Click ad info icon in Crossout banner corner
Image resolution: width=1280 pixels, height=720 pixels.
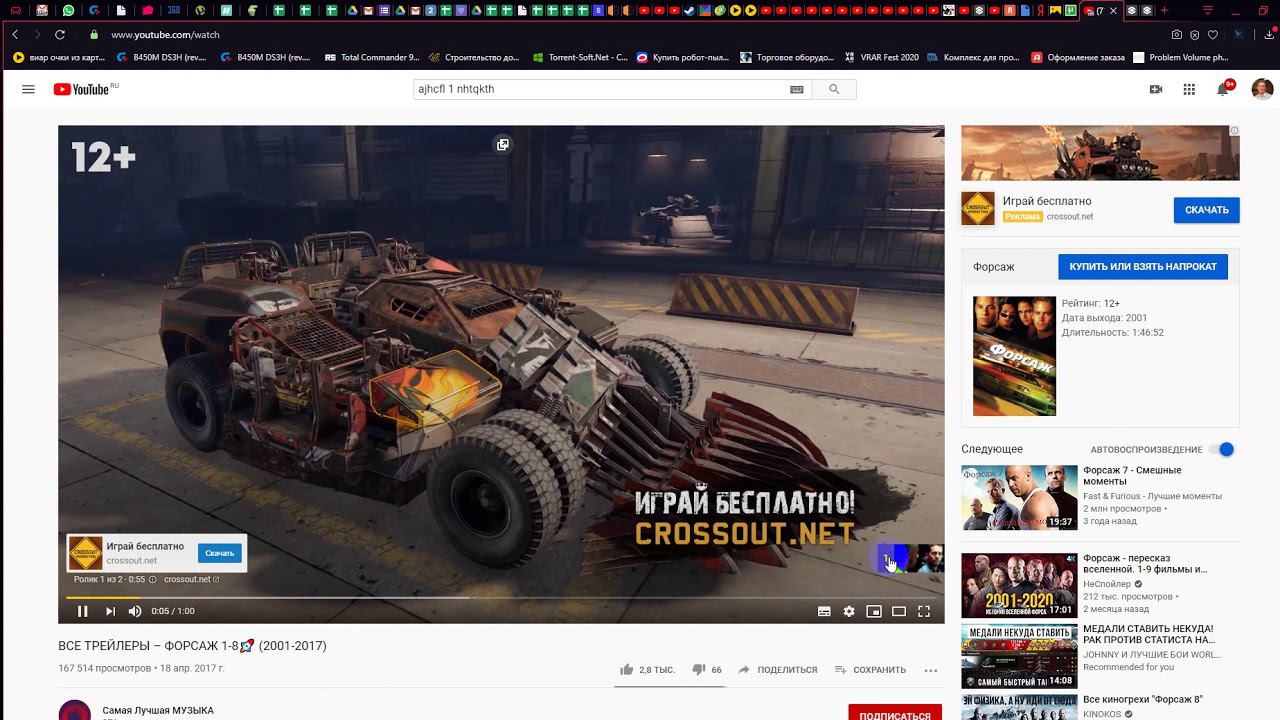click(x=1234, y=131)
